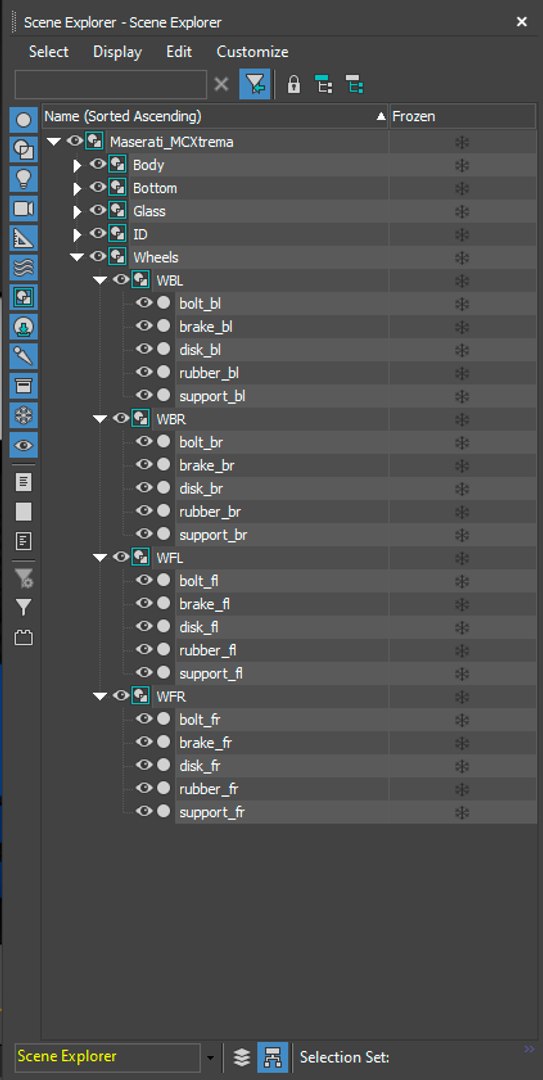Screen dimensions: 543x1080
Task: Collapse the WFR group arrow
Action: coord(100,696)
